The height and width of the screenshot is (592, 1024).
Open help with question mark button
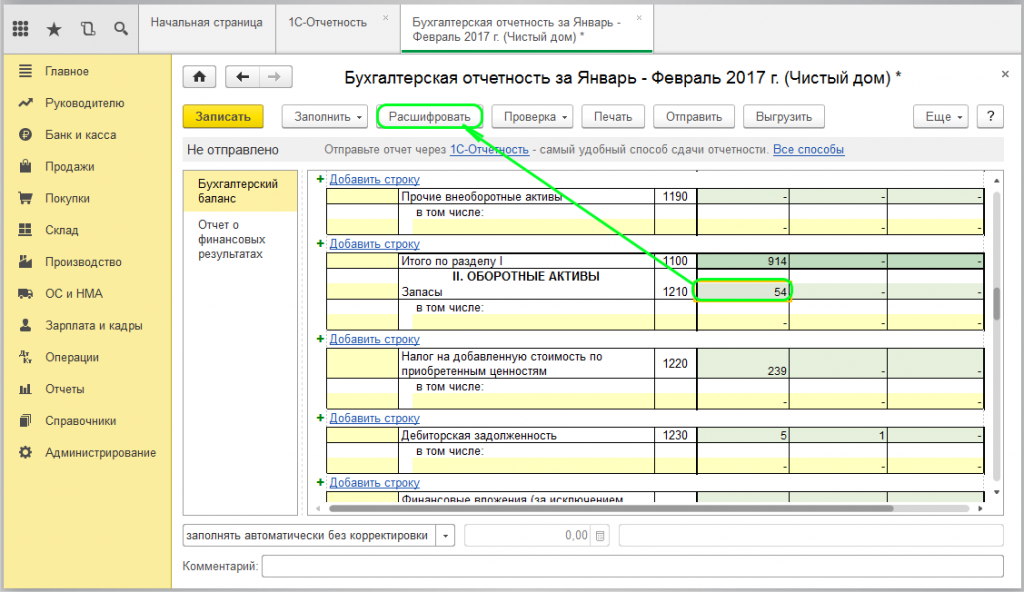point(990,117)
